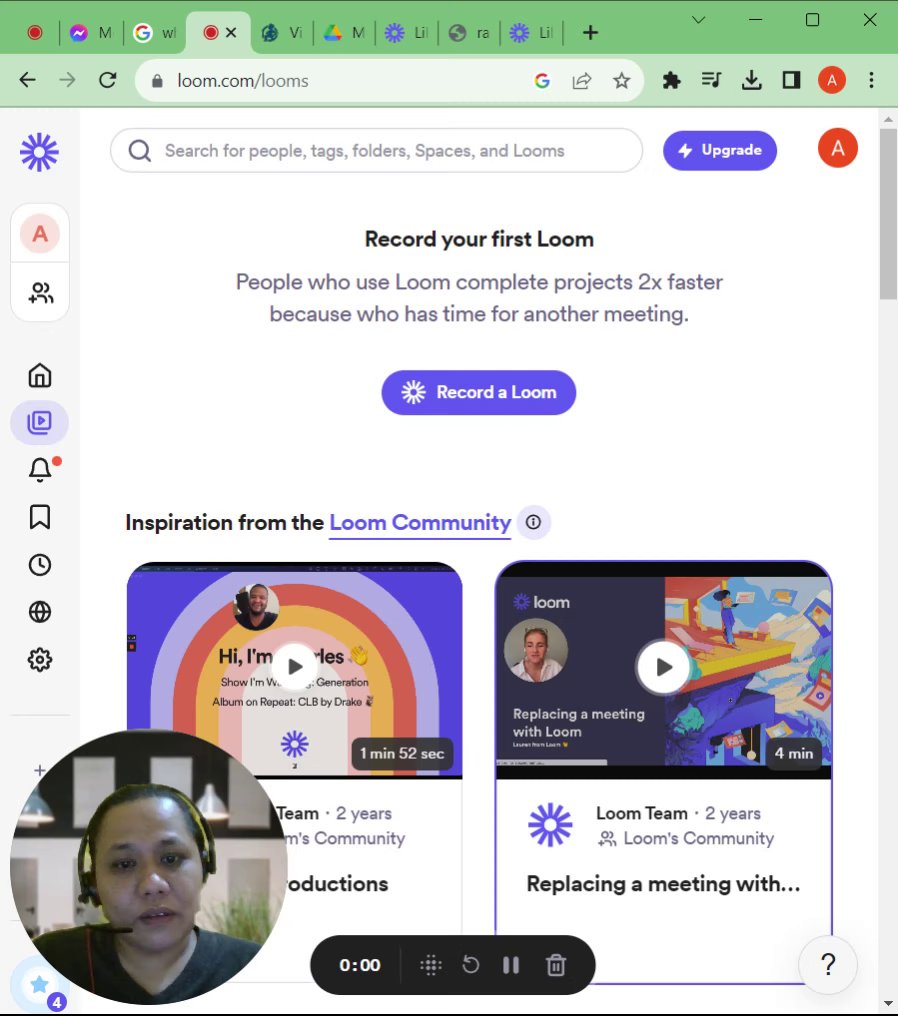Open Chrome downloads icon
Viewport: 898px width, 1016px height.
point(751,80)
